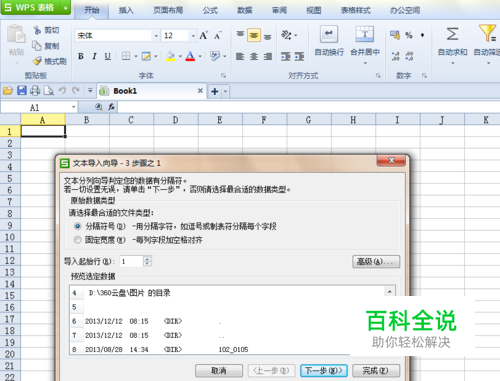Align text to middle of cell
This screenshot has width=500, height=381.
pyautogui.click(x=254, y=35)
